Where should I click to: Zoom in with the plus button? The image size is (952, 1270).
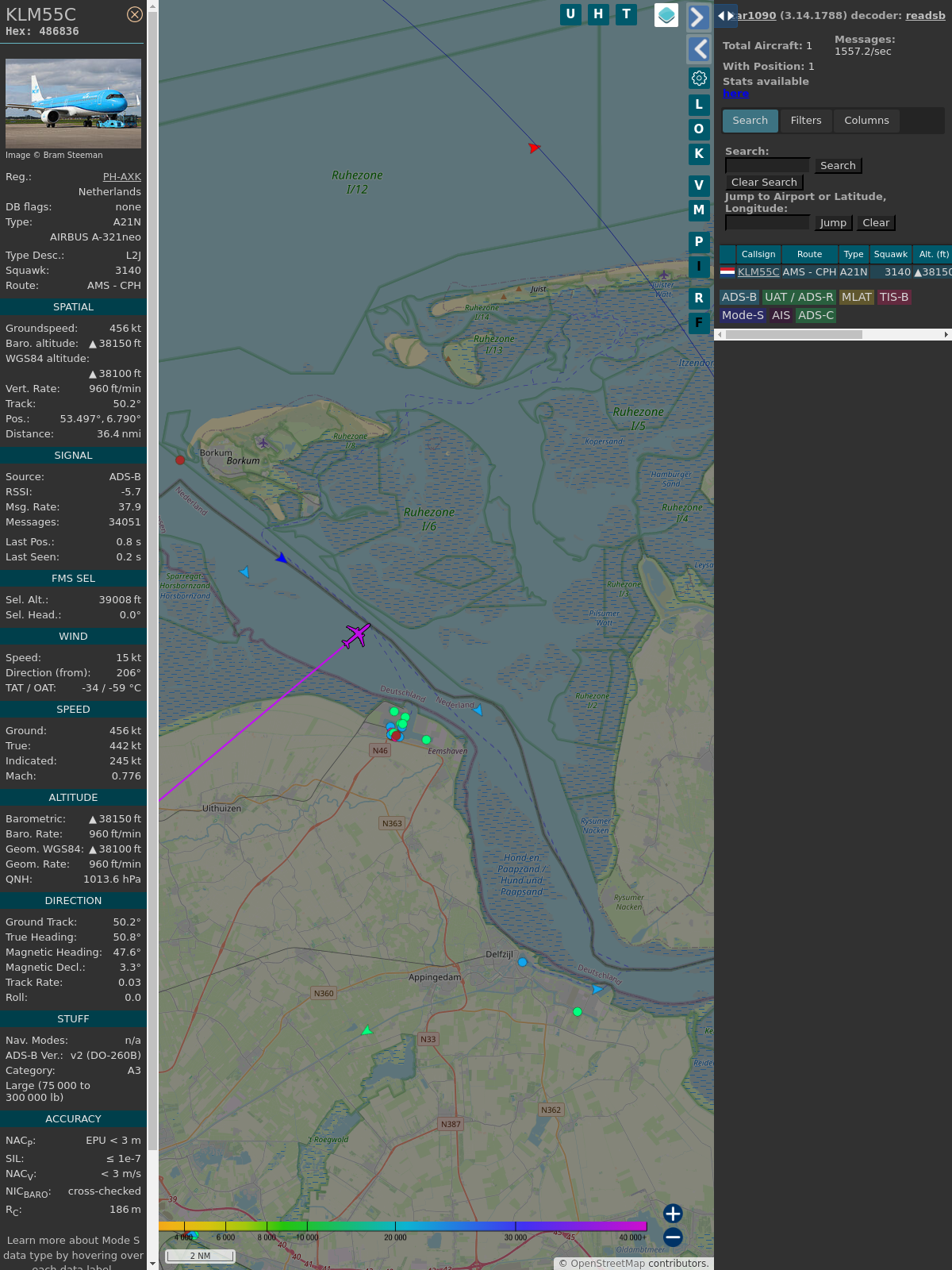[673, 1214]
